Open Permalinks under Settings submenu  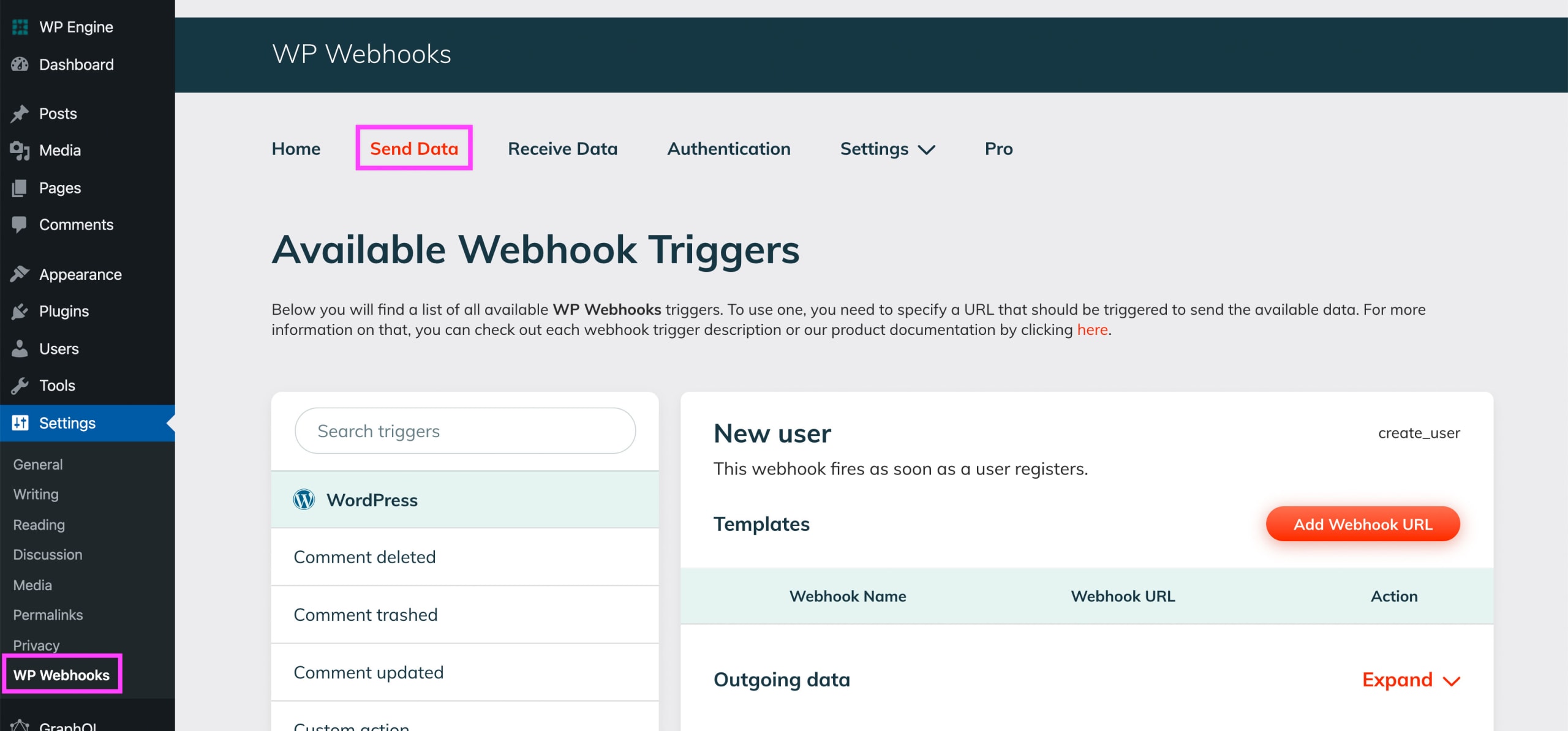point(48,615)
